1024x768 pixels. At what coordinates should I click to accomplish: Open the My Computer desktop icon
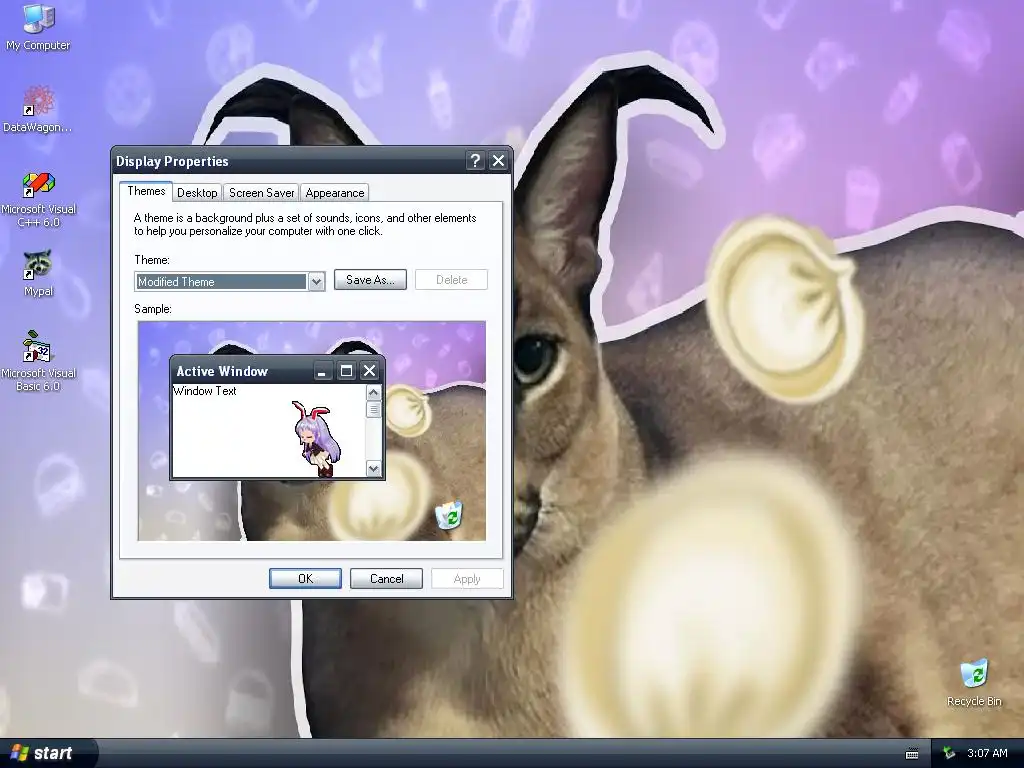tap(38, 26)
